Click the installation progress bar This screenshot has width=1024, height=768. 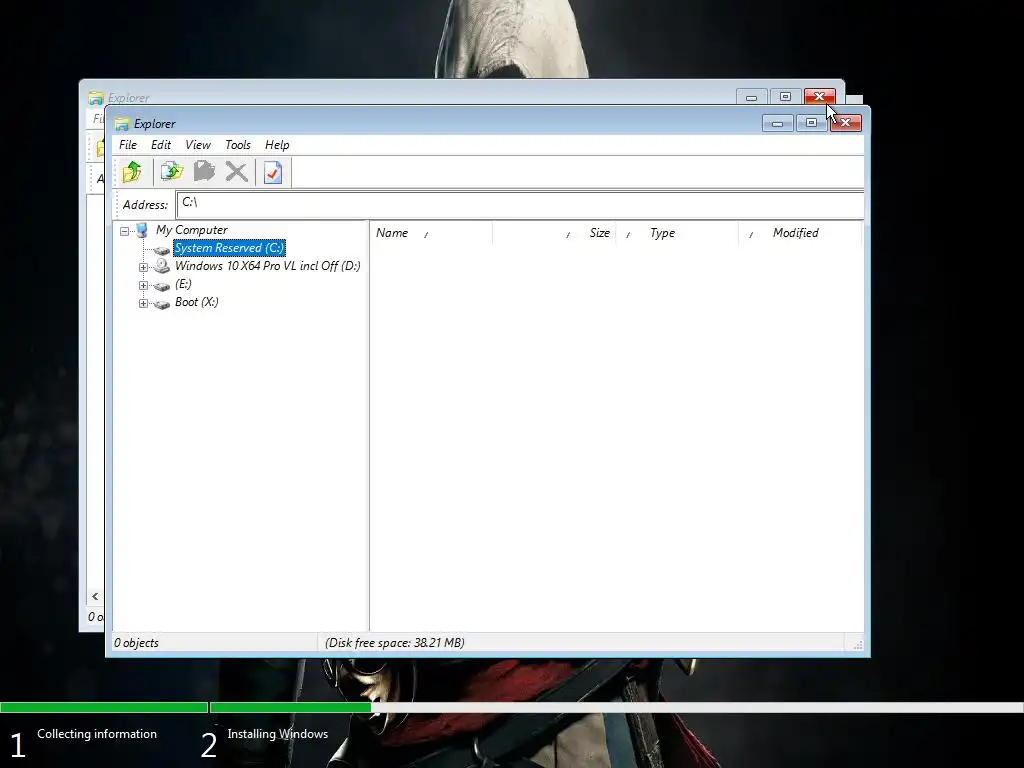coord(512,708)
